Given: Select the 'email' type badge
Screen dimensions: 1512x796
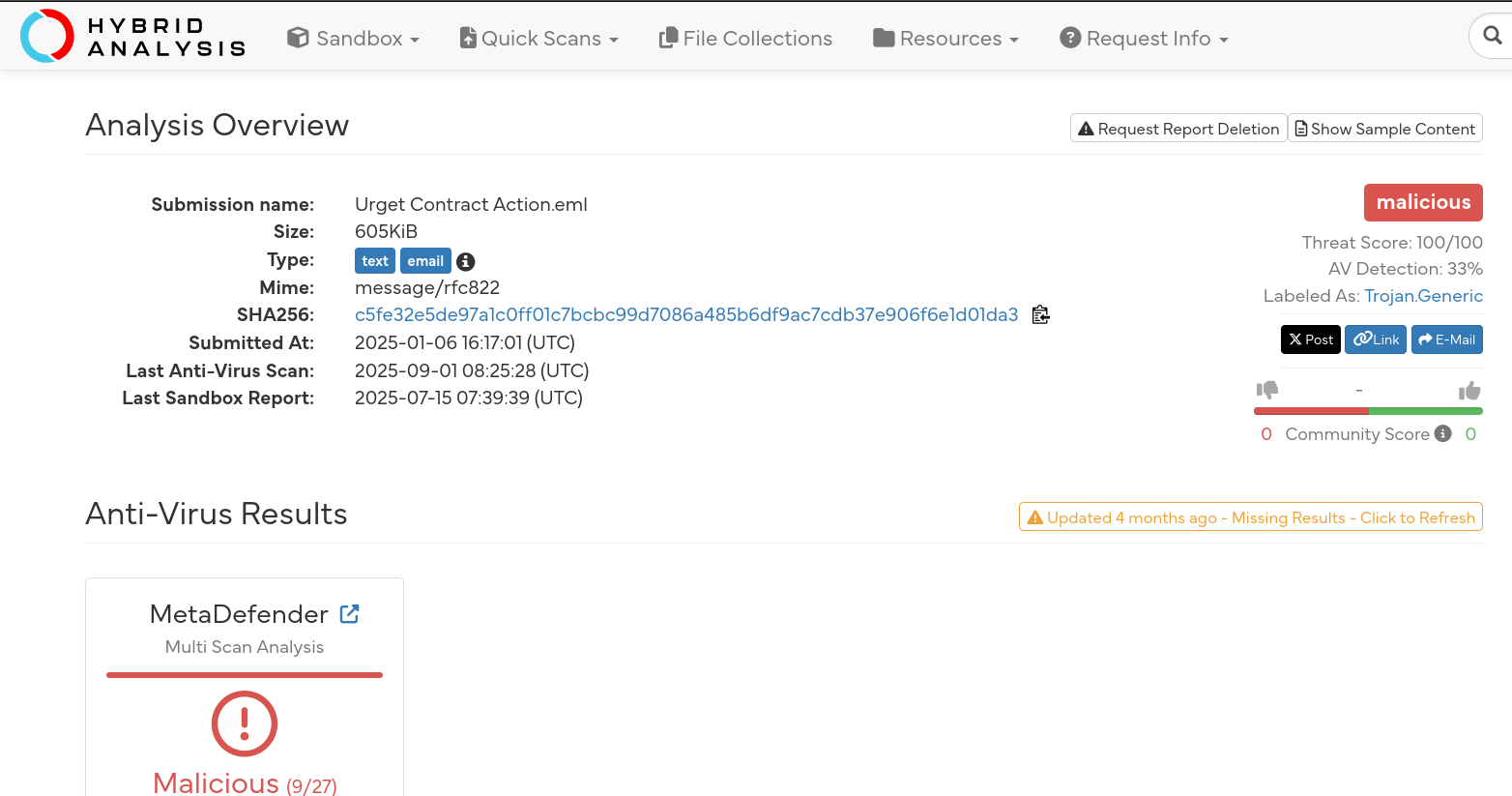Looking at the screenshot, I should (425, 260).
